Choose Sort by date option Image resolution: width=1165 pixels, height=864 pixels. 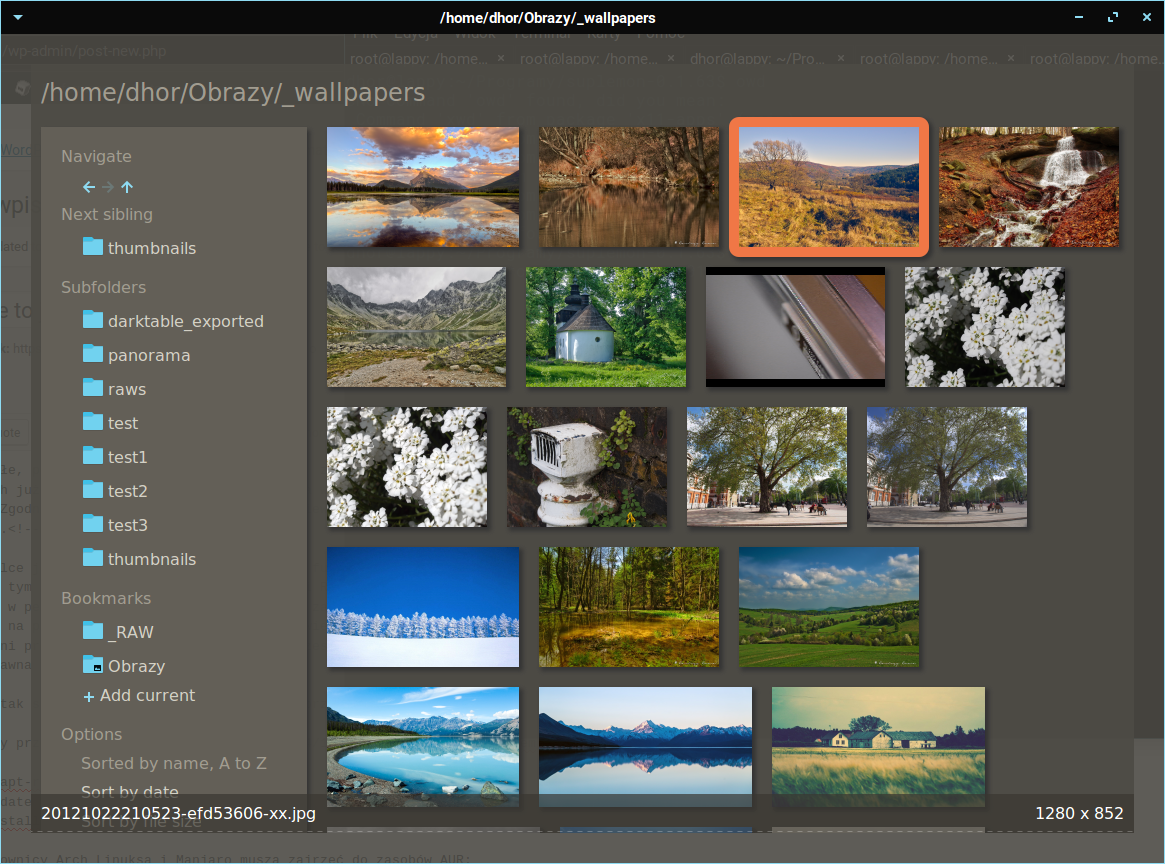click(130, 791)
